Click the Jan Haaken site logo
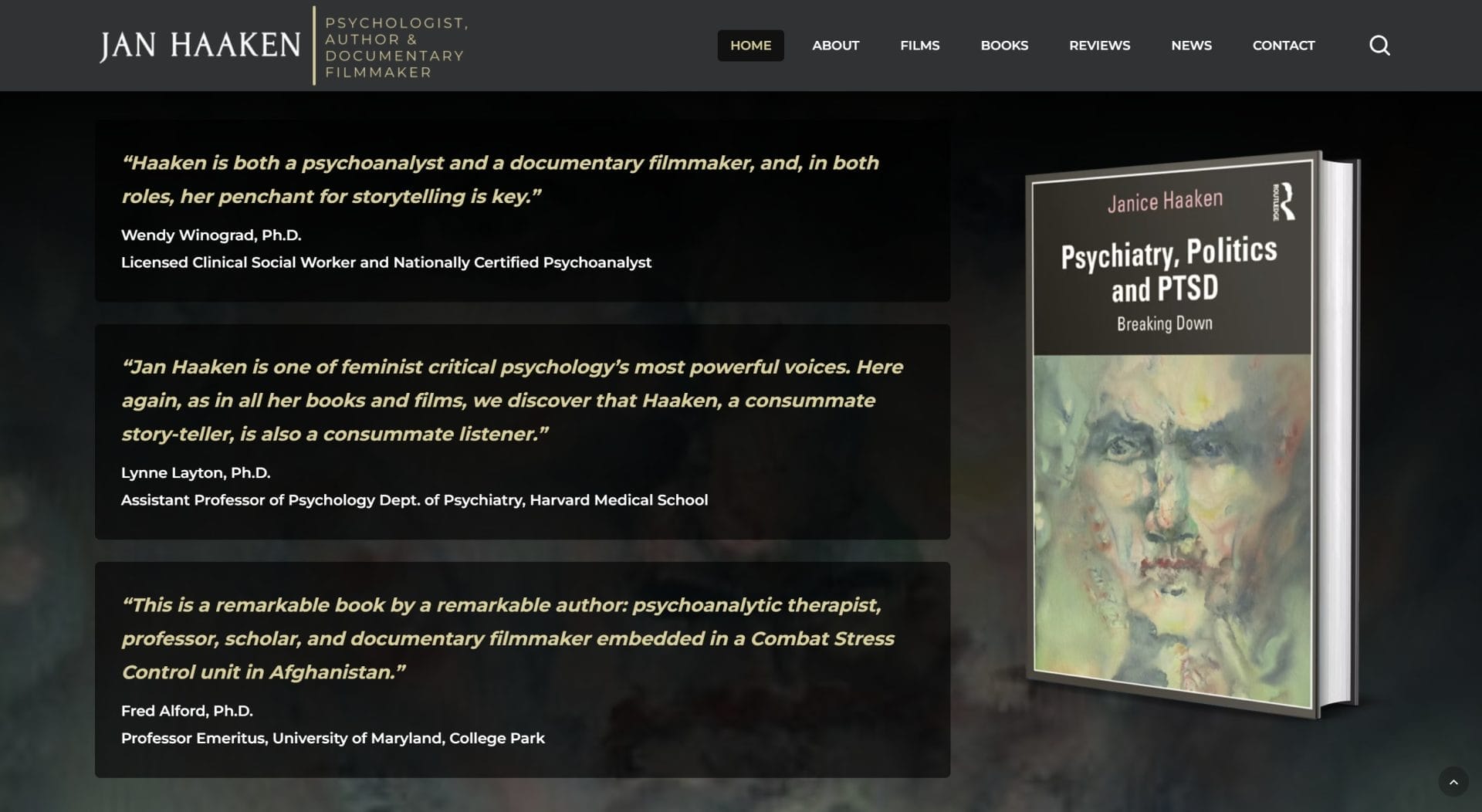This screenshot has width=1482, height=812. [200, 46]
